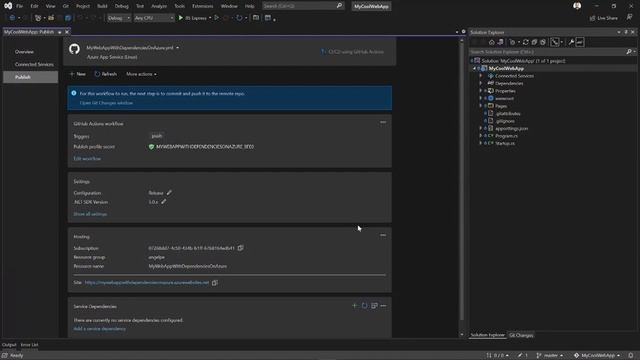The image size is (640, 360).
Task: Edit .NET SDK Version with pencil icon
Action: click(164, 202)
